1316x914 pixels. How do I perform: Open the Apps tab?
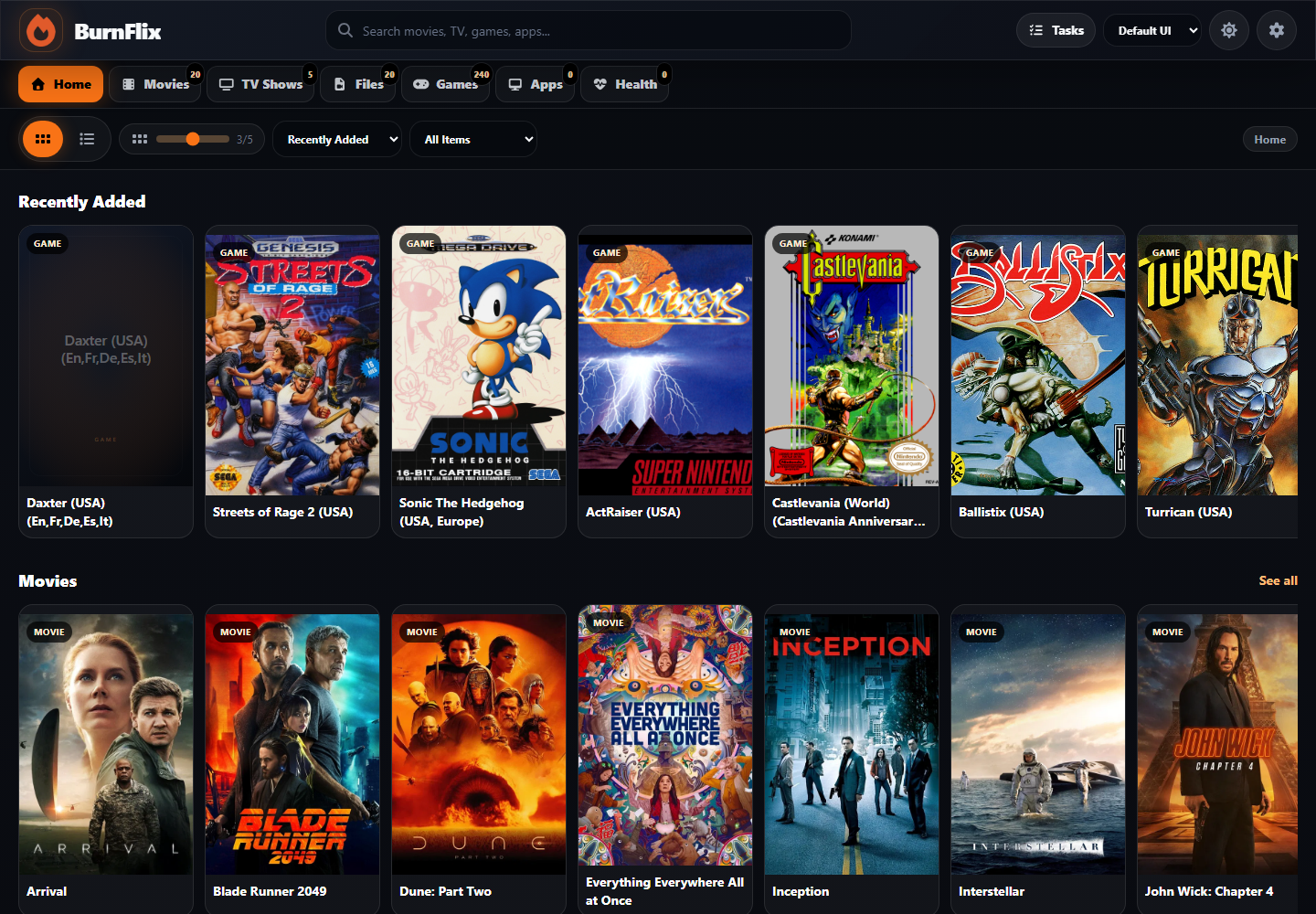coord(536,84)
